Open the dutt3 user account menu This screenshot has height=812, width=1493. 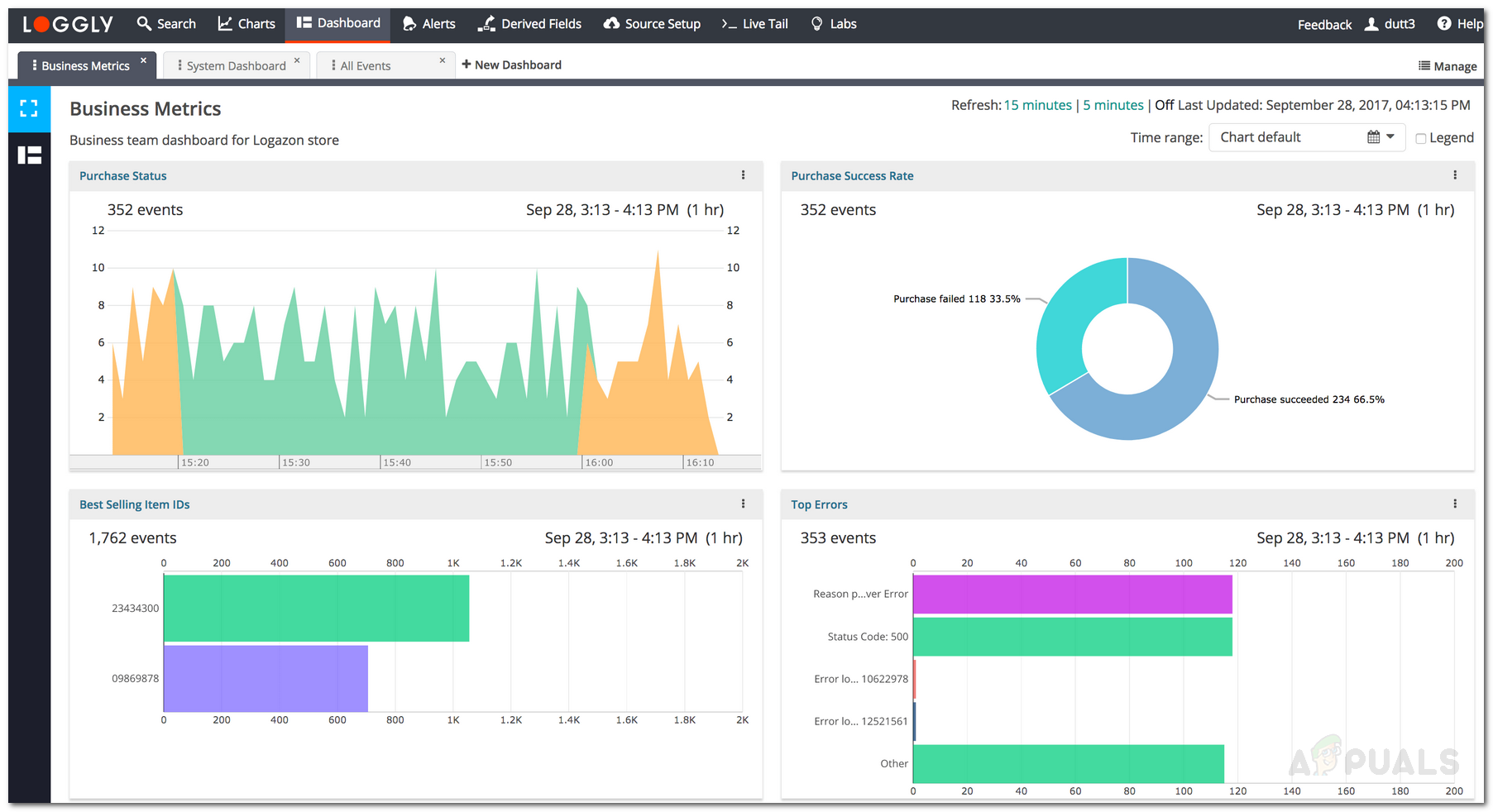pos(1390,24)
